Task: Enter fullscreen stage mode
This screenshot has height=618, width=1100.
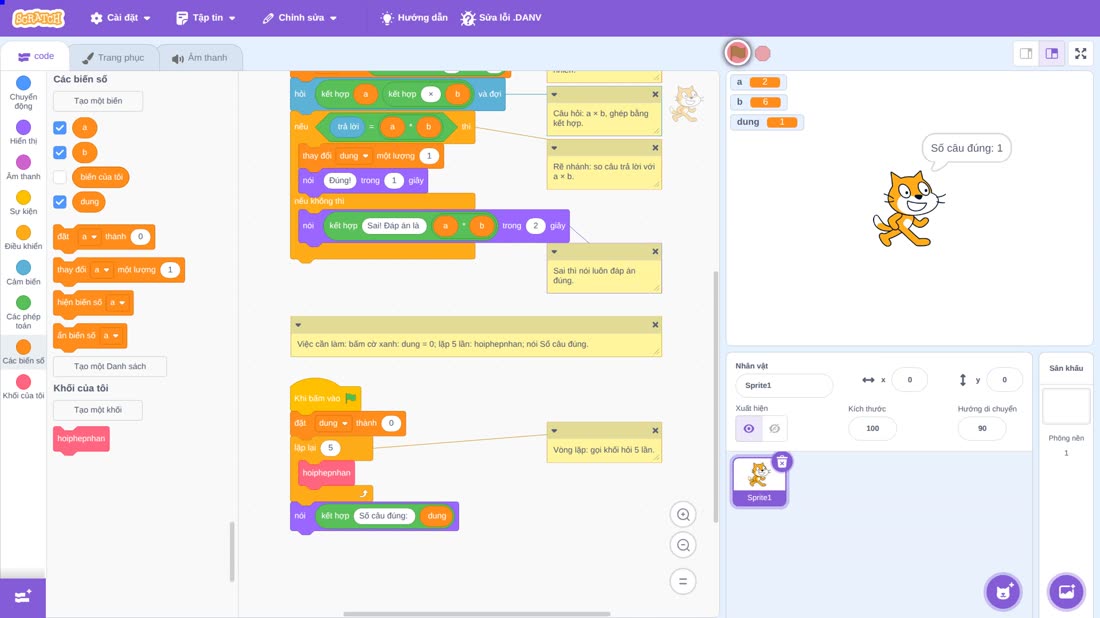Action: point(1080,53)
